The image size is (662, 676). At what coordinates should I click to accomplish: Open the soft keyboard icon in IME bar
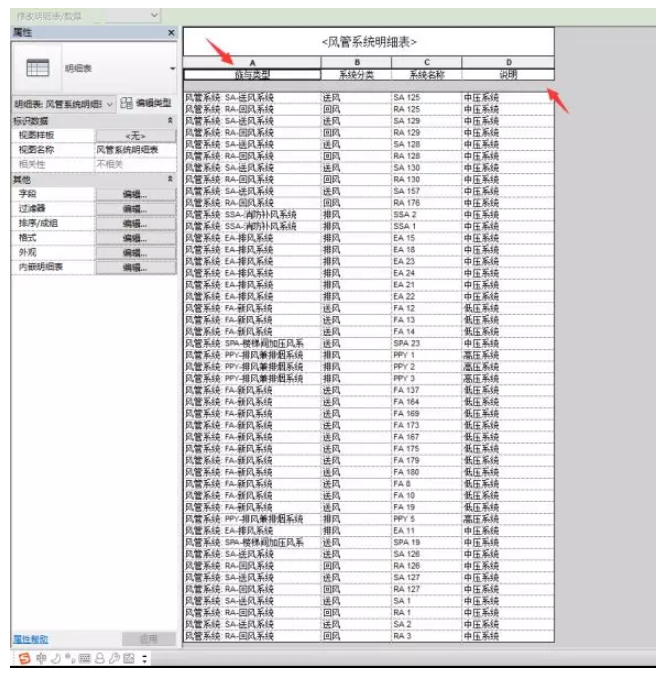(85, 658)
